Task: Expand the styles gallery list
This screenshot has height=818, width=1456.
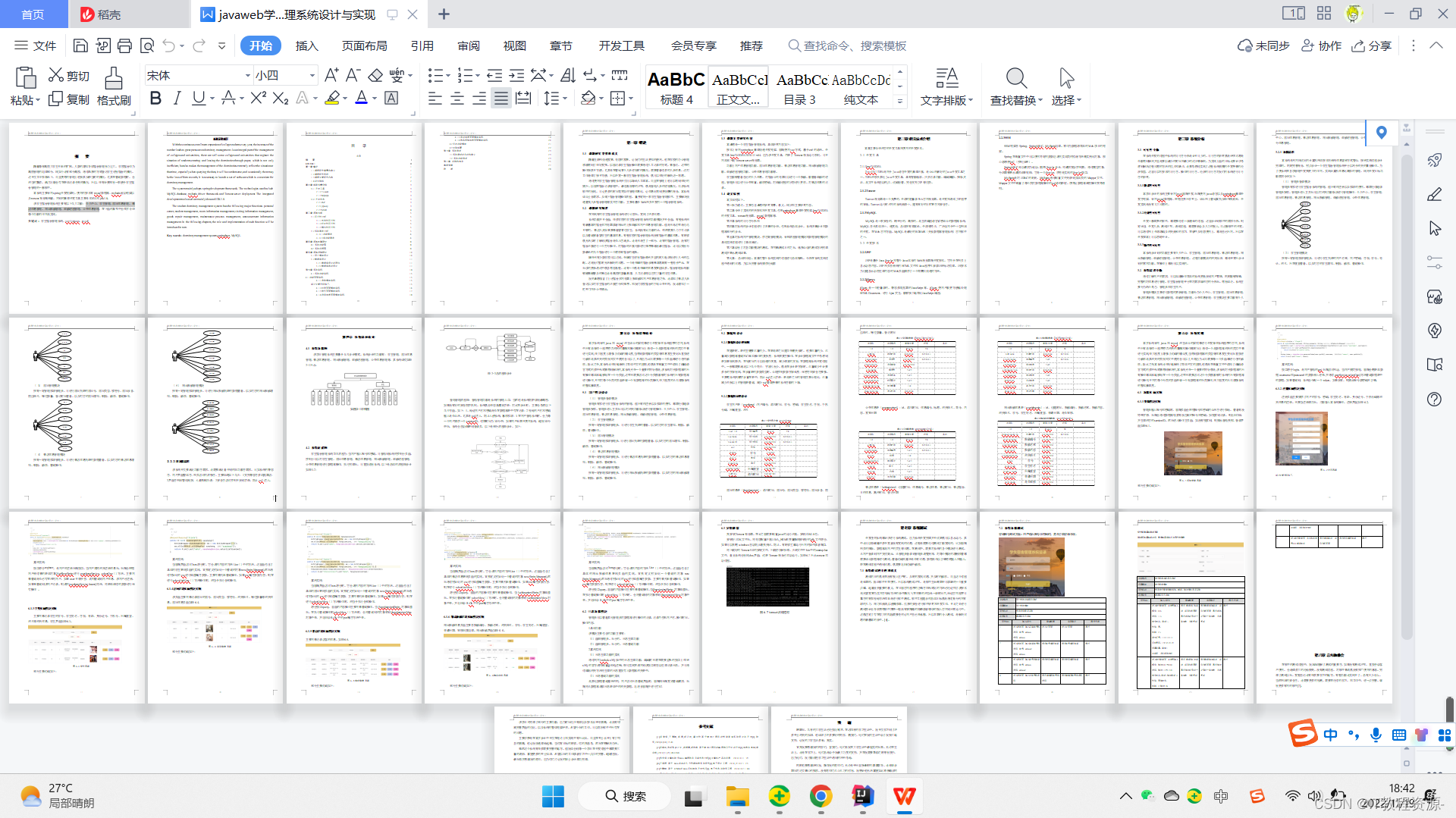Action: click(900, 101)
